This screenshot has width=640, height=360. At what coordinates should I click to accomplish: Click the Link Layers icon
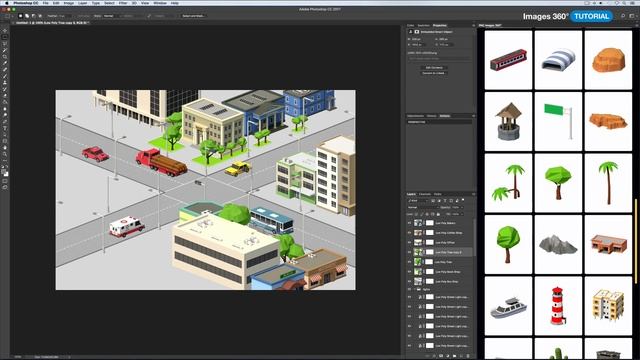(427, 356)
